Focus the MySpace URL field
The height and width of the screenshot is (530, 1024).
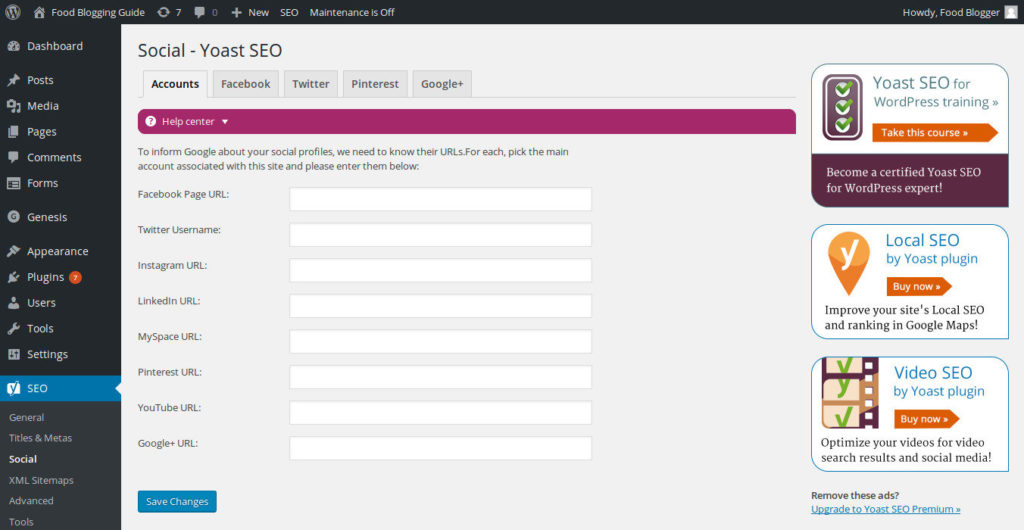(x=441, y=341)
